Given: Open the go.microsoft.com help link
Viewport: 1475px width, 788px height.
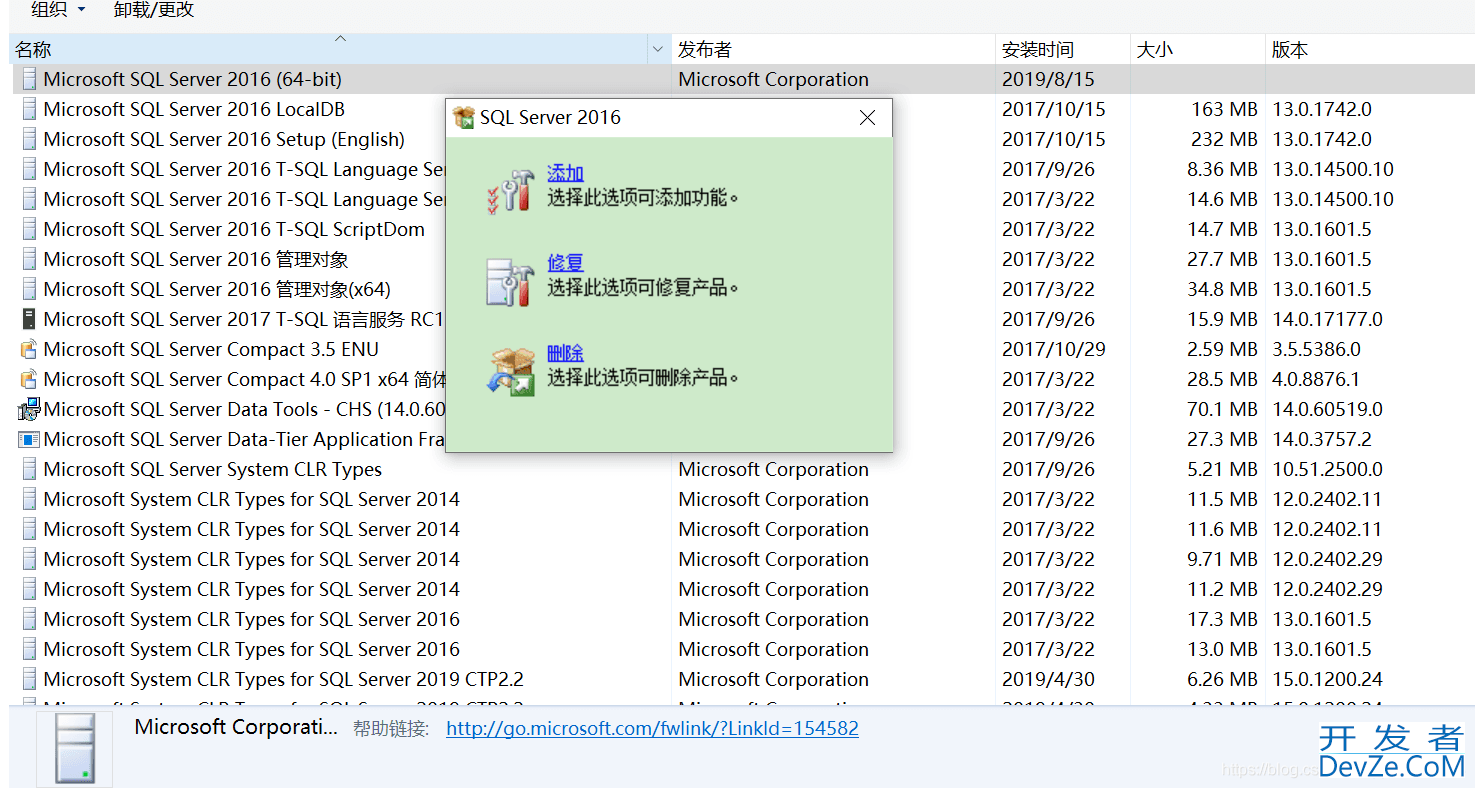Looking at the screenshot, I should [652, 728].
